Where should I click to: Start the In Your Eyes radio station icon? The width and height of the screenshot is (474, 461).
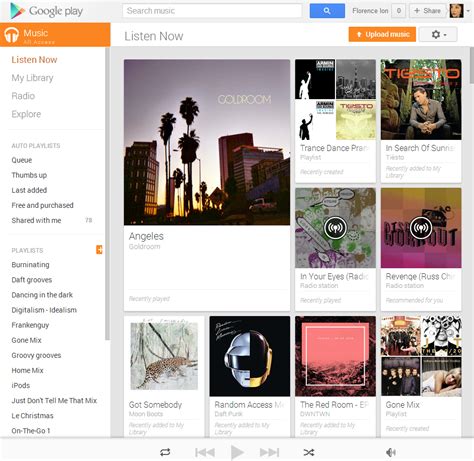[335, 228]
